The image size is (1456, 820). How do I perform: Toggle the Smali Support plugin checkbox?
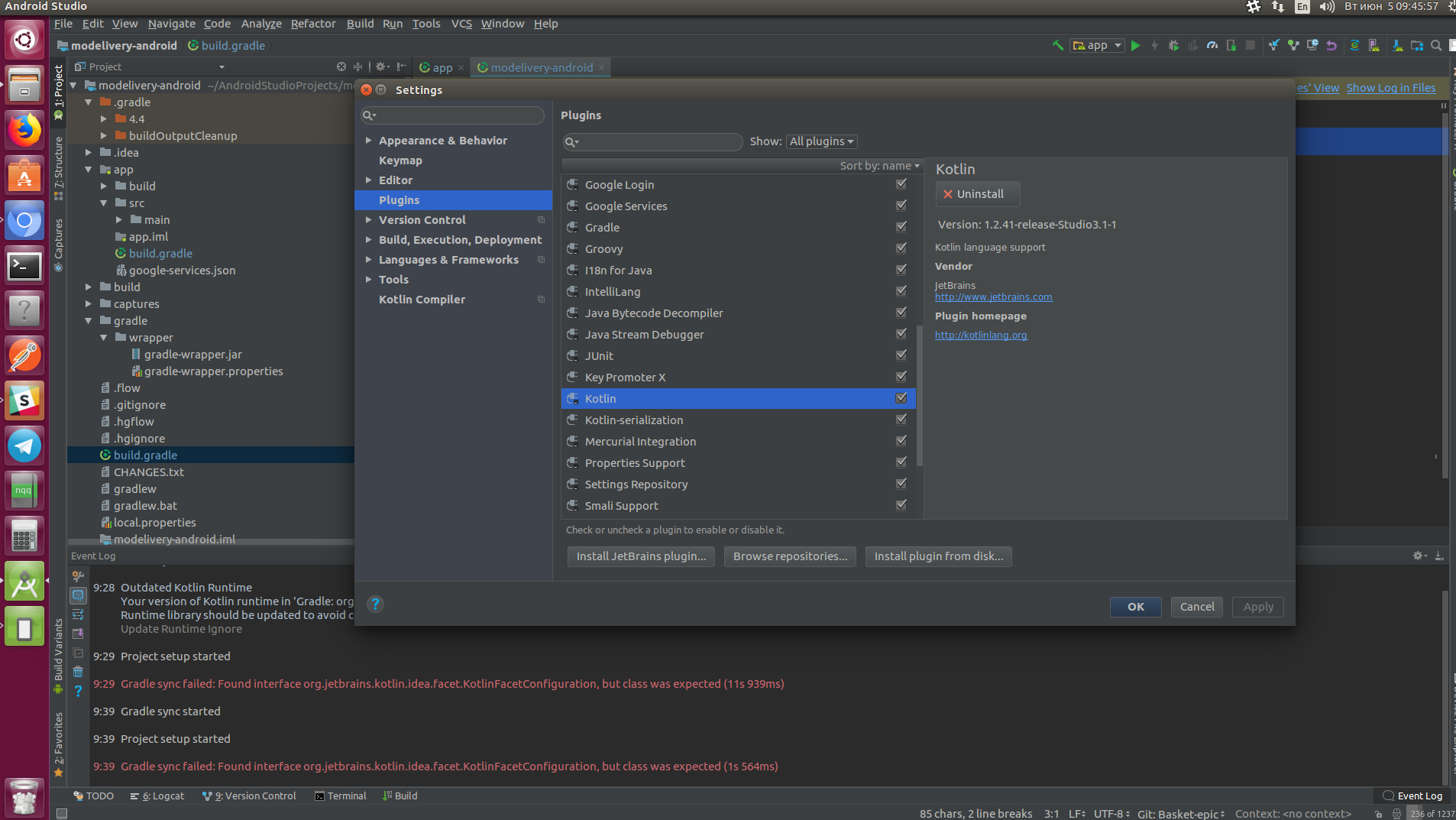point(901,505)
